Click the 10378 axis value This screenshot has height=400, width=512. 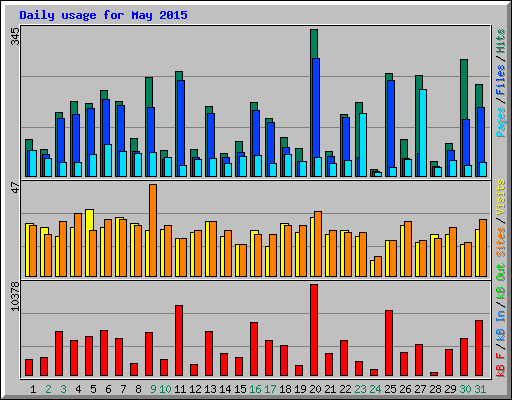(x=15, y=297)
